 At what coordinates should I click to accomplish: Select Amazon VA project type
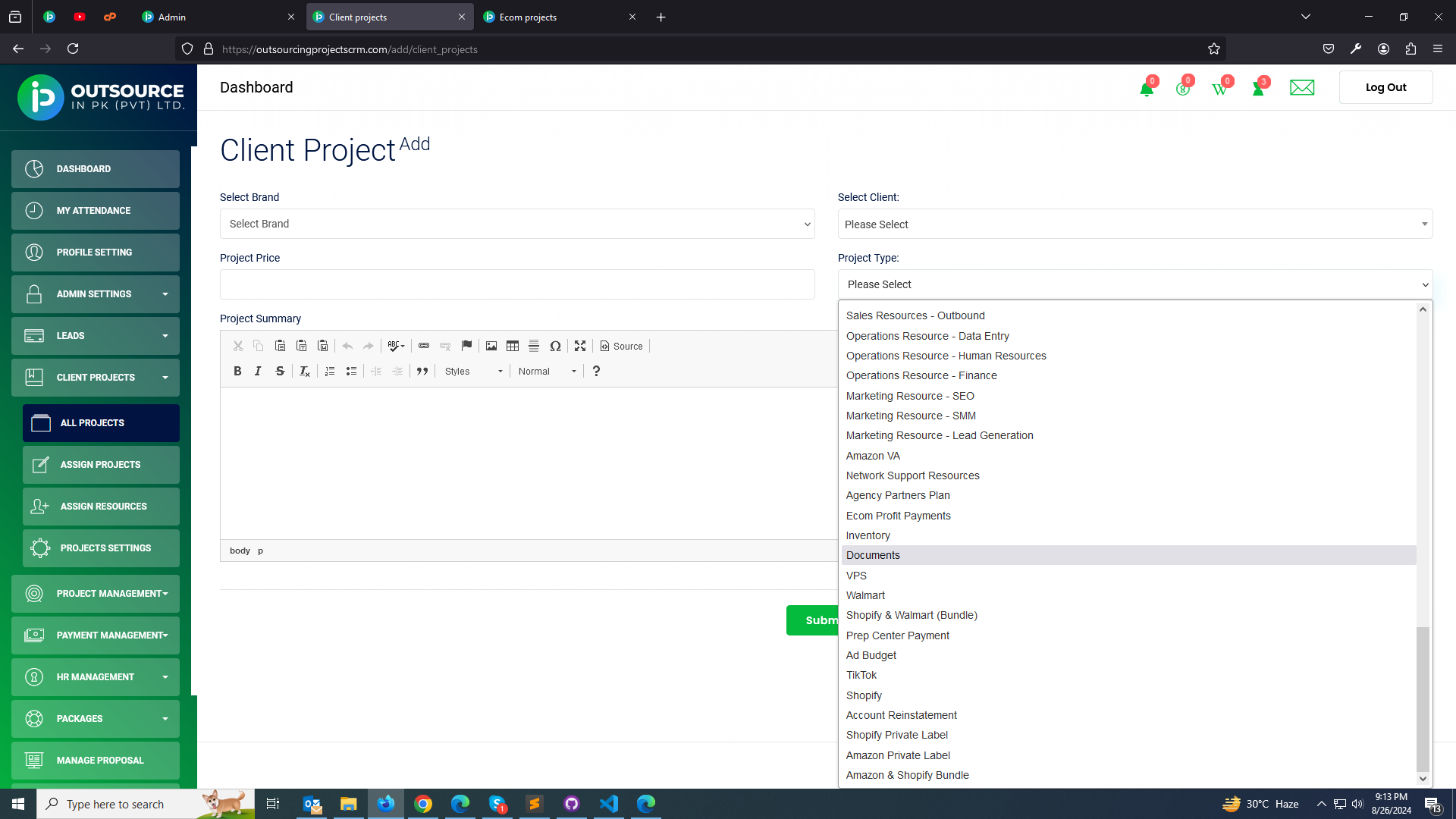[x=1128, y=456]
